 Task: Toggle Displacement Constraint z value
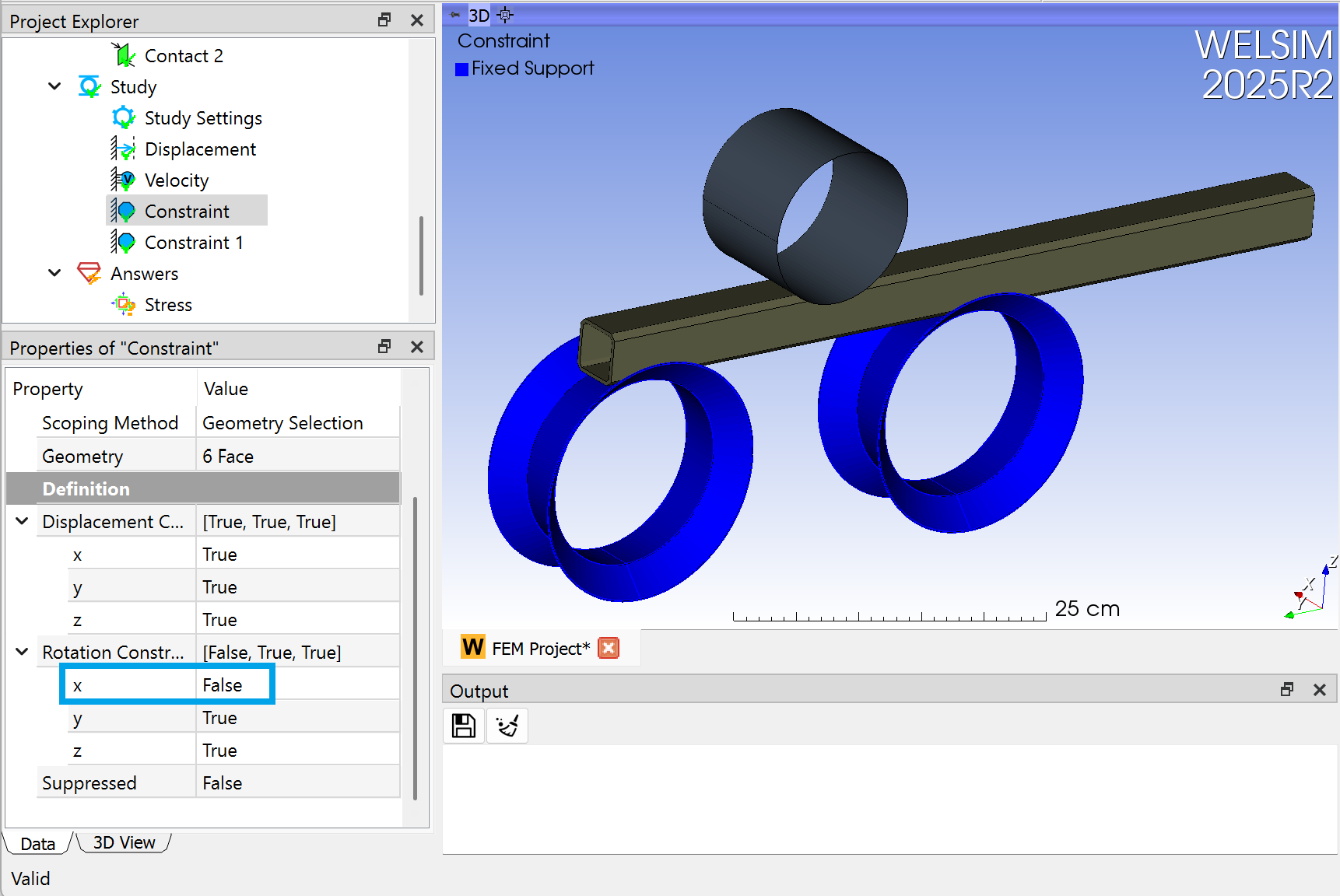pos(220,618)
